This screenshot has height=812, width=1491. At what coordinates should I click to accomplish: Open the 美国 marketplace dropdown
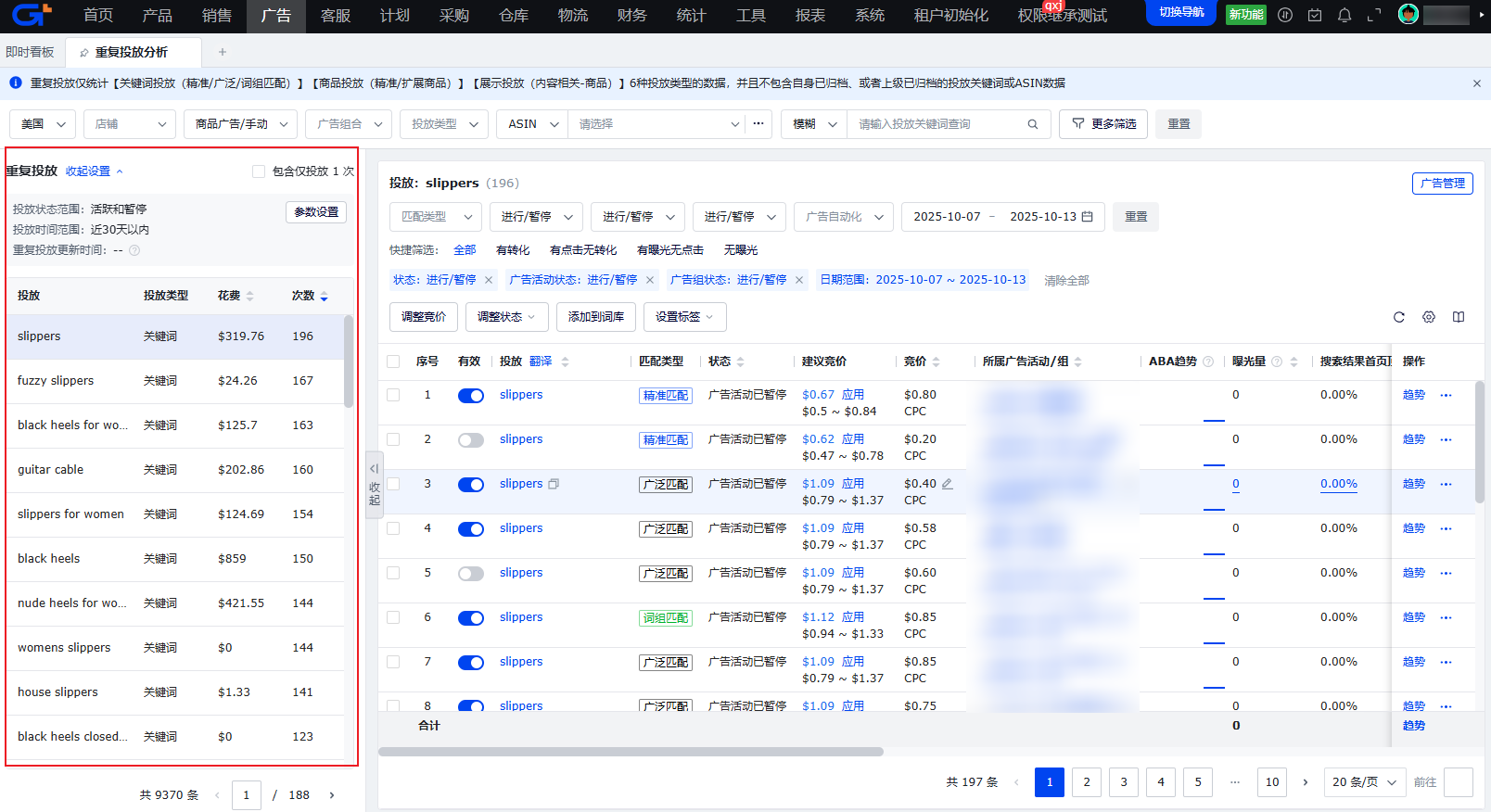(43, 124)
